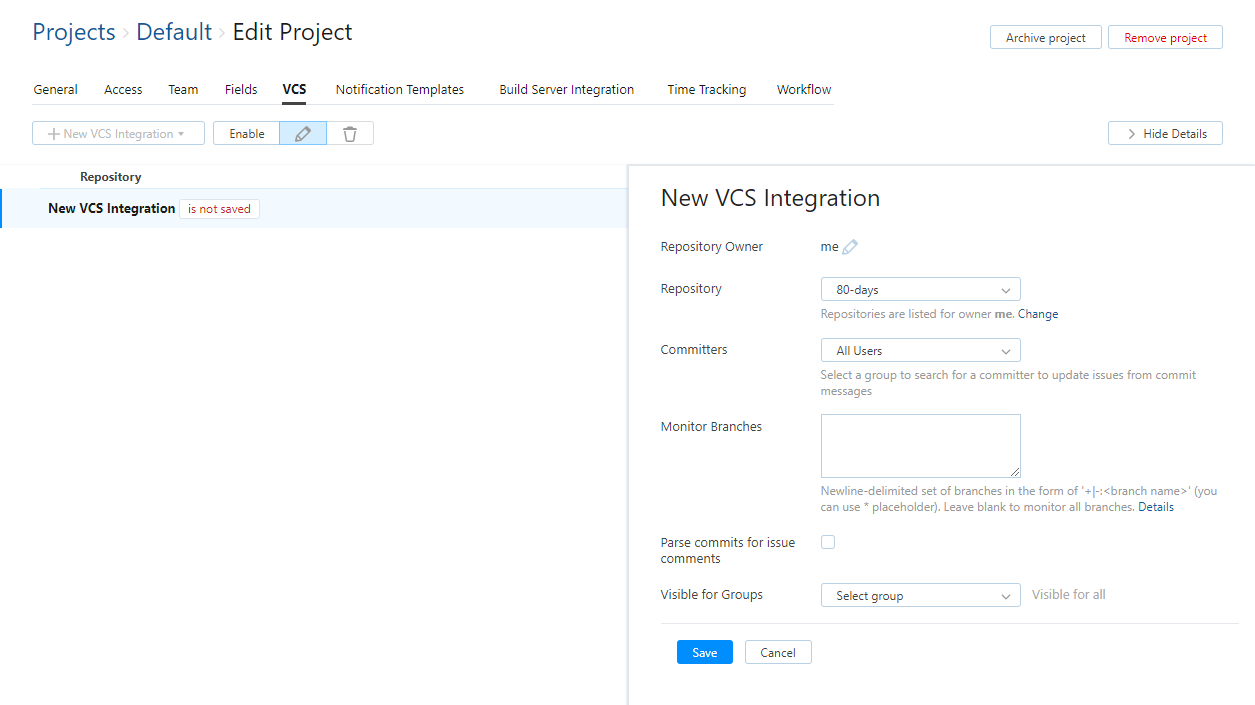The height and width of the screenshot is (705, 1255).
Task: Open the Committers All Users dropdown
Action: [x=920, y=351]
